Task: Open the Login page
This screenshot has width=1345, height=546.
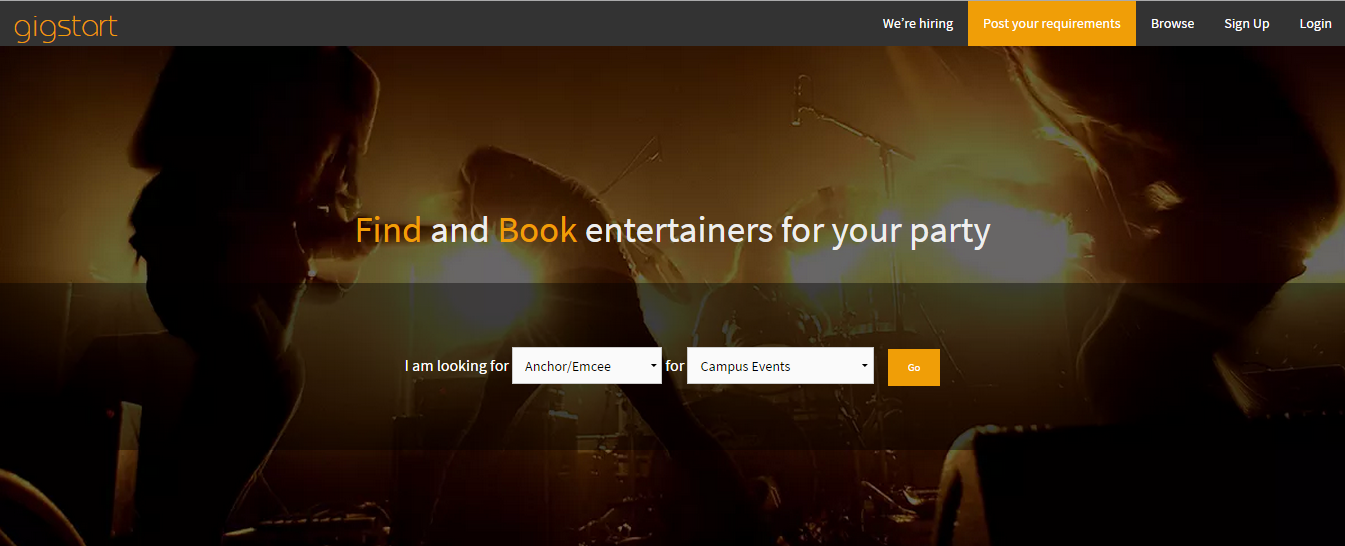Action: (x=1315, y=24)
